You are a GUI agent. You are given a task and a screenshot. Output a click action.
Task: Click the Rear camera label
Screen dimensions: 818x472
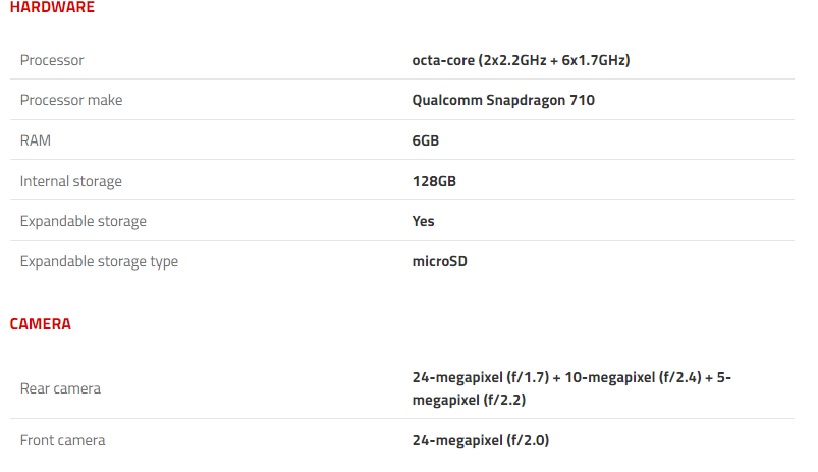pyautogui.click(x=60, y=388)
